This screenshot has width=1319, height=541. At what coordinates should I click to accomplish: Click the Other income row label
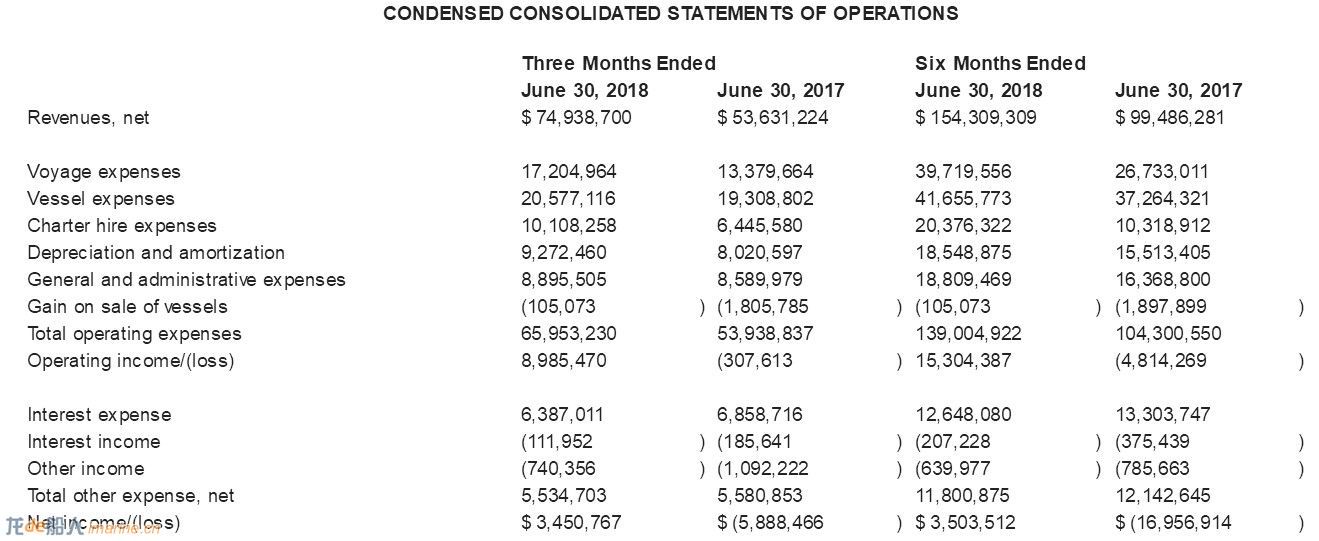point(85,469)
